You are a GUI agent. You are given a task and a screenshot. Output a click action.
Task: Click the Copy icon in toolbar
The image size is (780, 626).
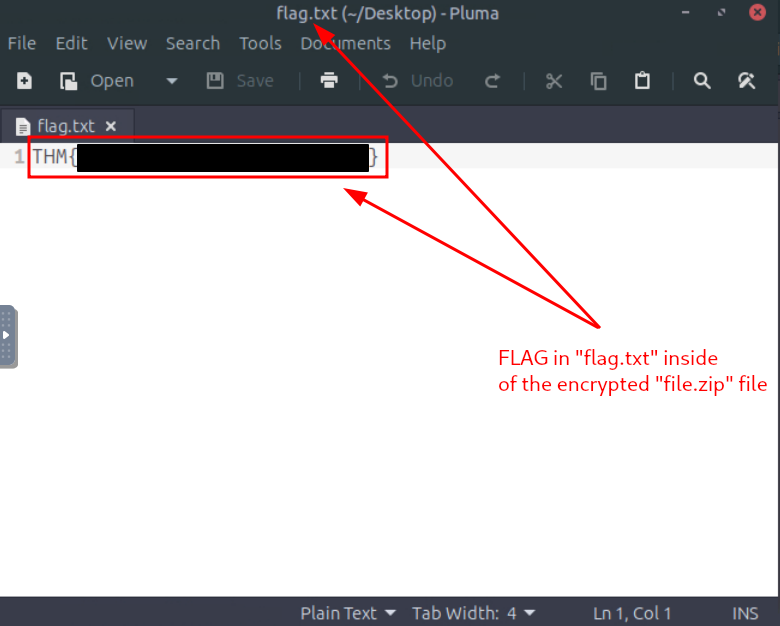click(599, 81)
